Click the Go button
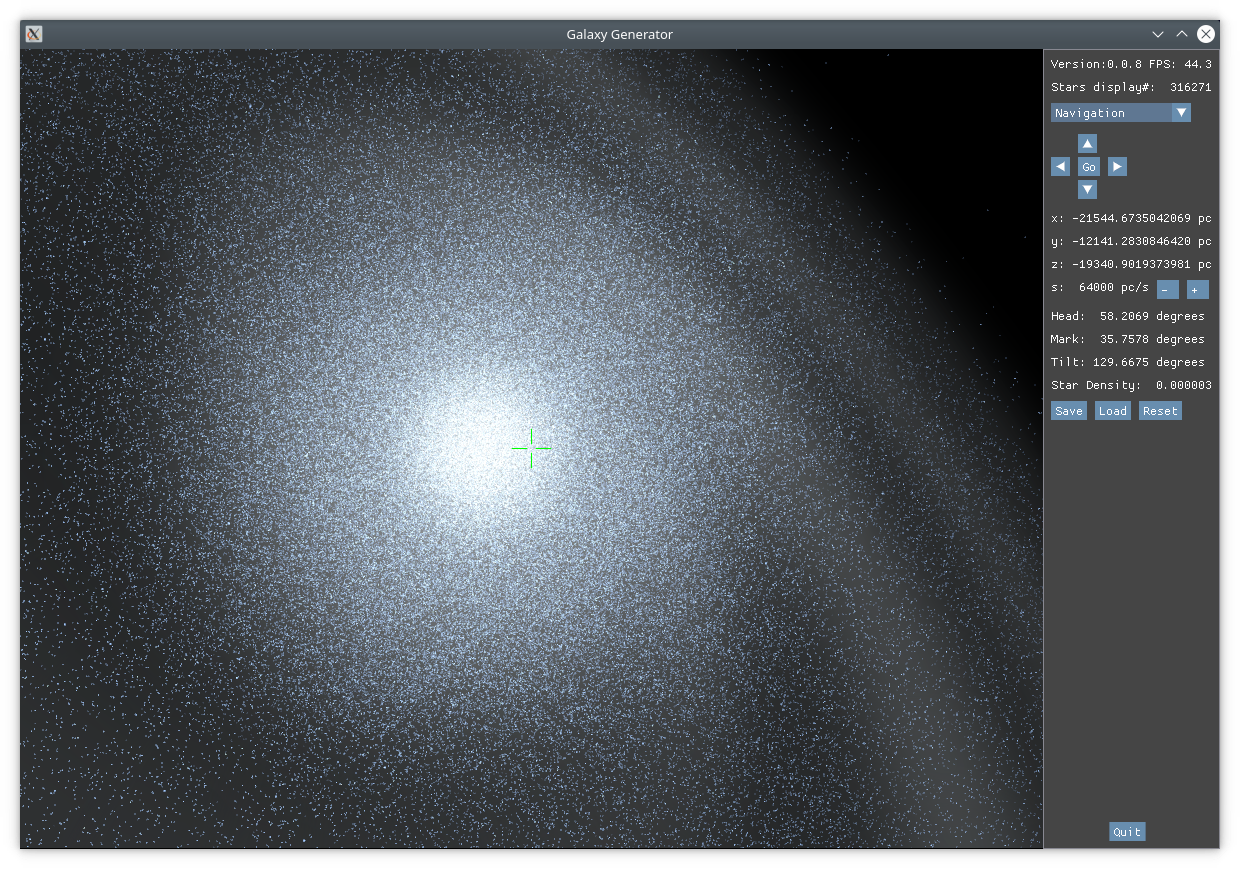This screenshot has width=1240, height=869. pos(1089,167)
